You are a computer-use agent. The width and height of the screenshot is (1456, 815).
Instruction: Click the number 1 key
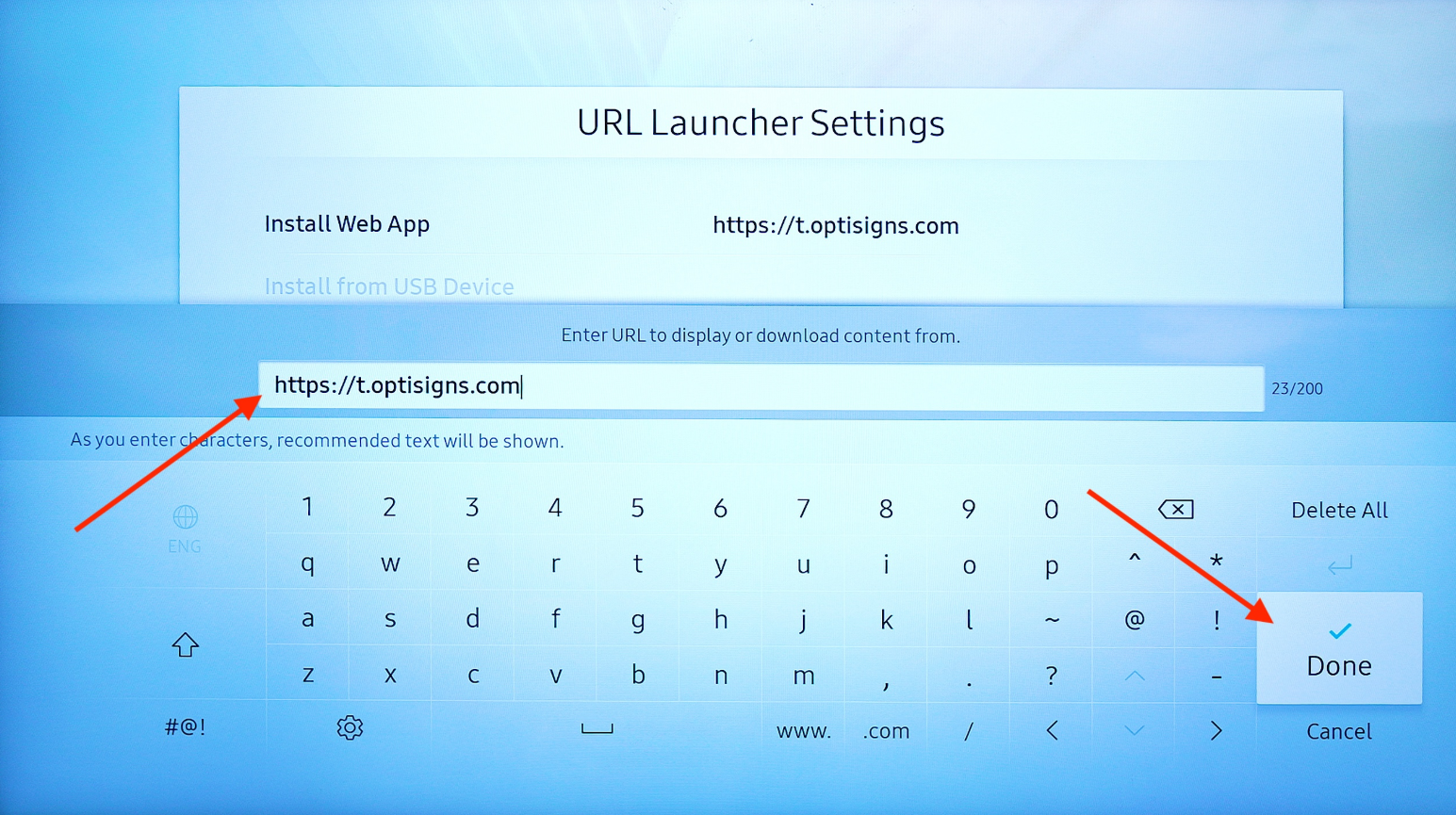click(307, 508)
